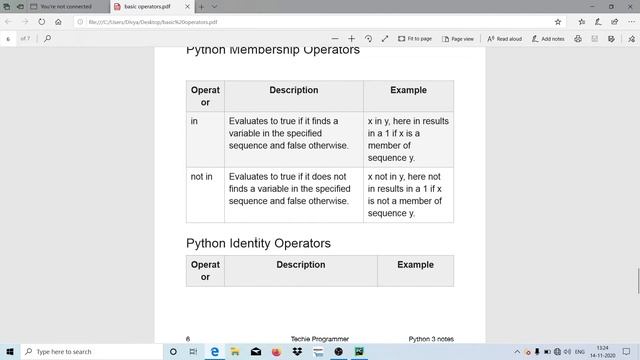
Task: Set these tabs aside
Action: point(20,7)
